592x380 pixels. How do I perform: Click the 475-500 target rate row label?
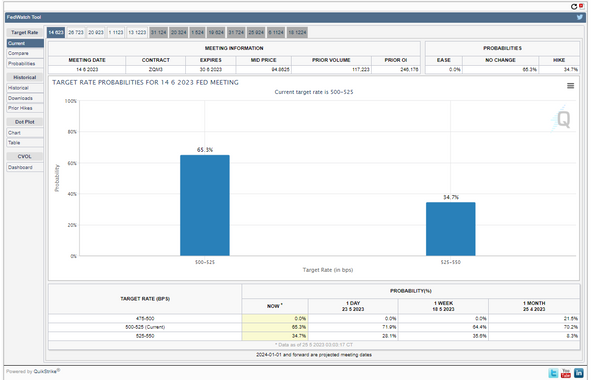coord(145,318)
